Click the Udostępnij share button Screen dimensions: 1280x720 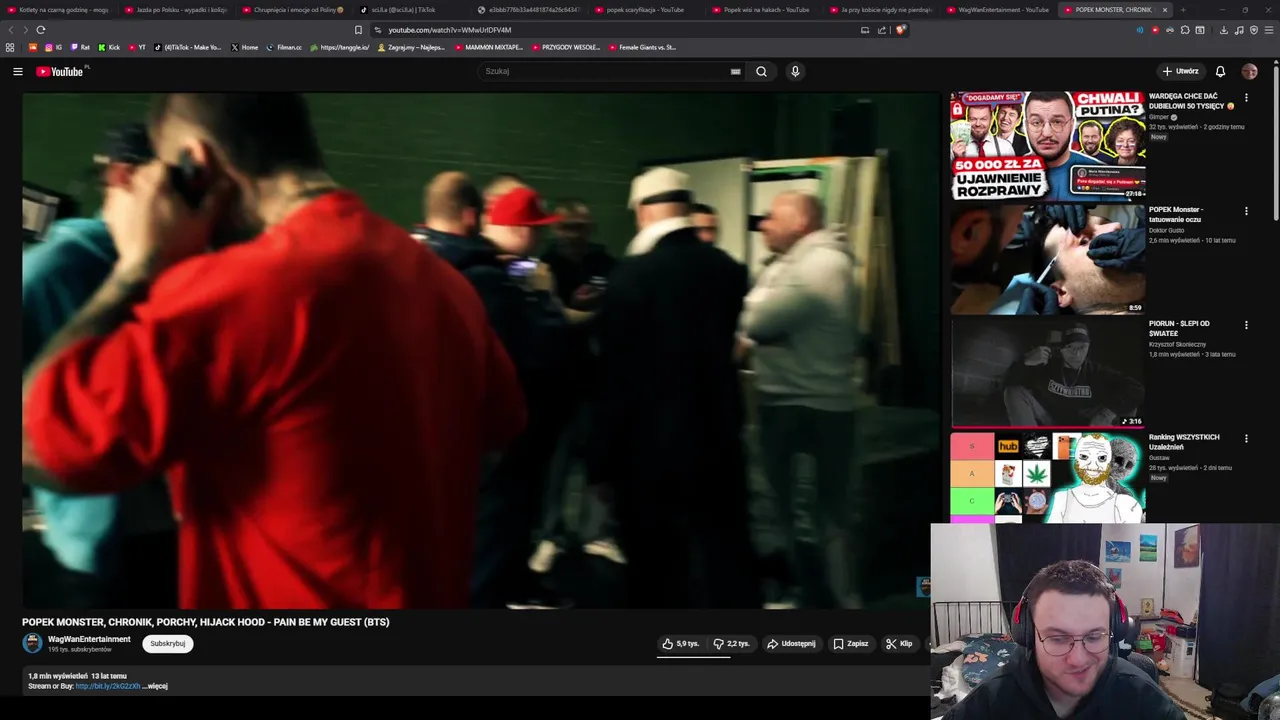(791, 644)
